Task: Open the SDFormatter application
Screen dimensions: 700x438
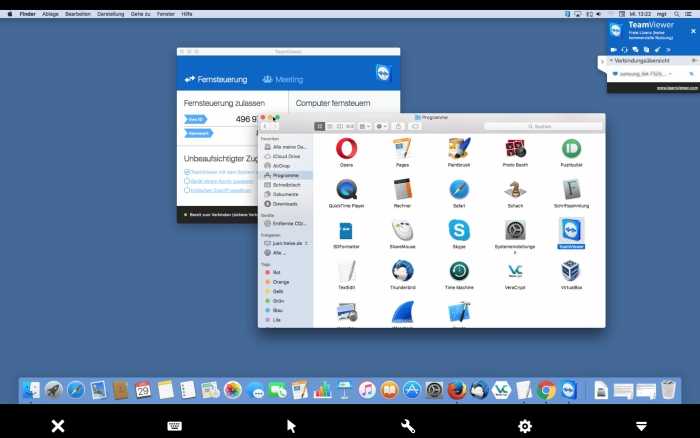Action: coord(346,231)
